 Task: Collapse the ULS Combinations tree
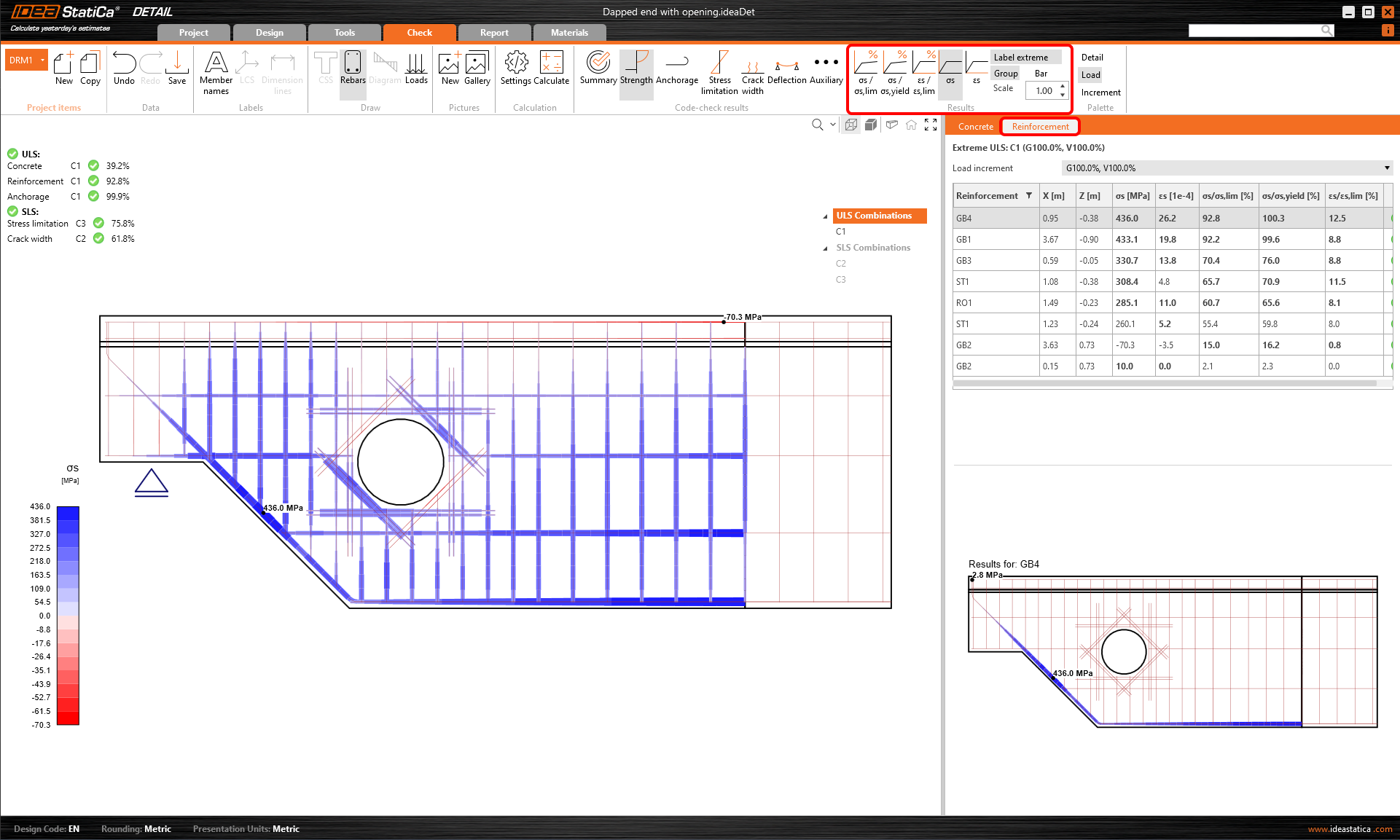[825, 216]
